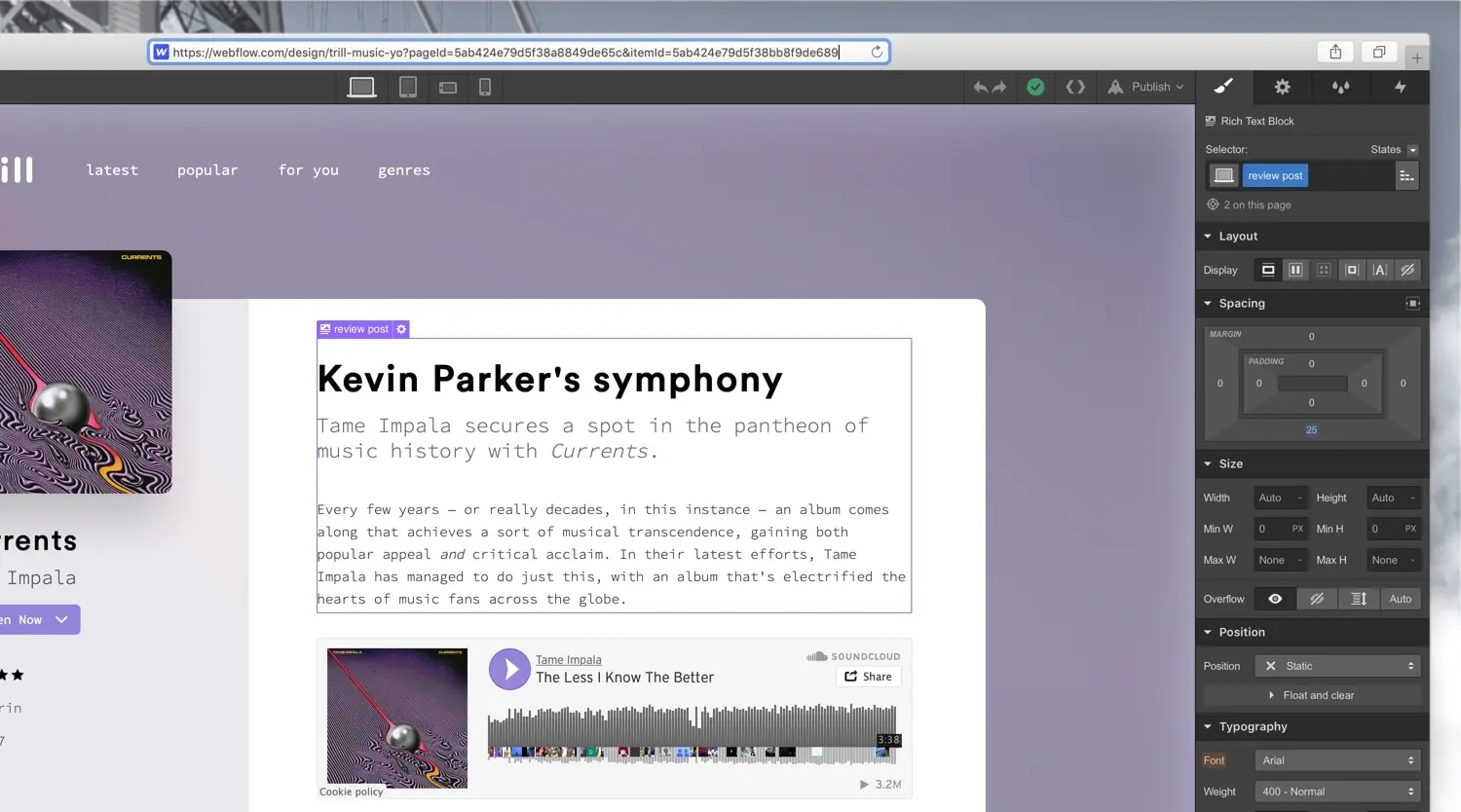Redo the last change

click(x=999, y=88)
